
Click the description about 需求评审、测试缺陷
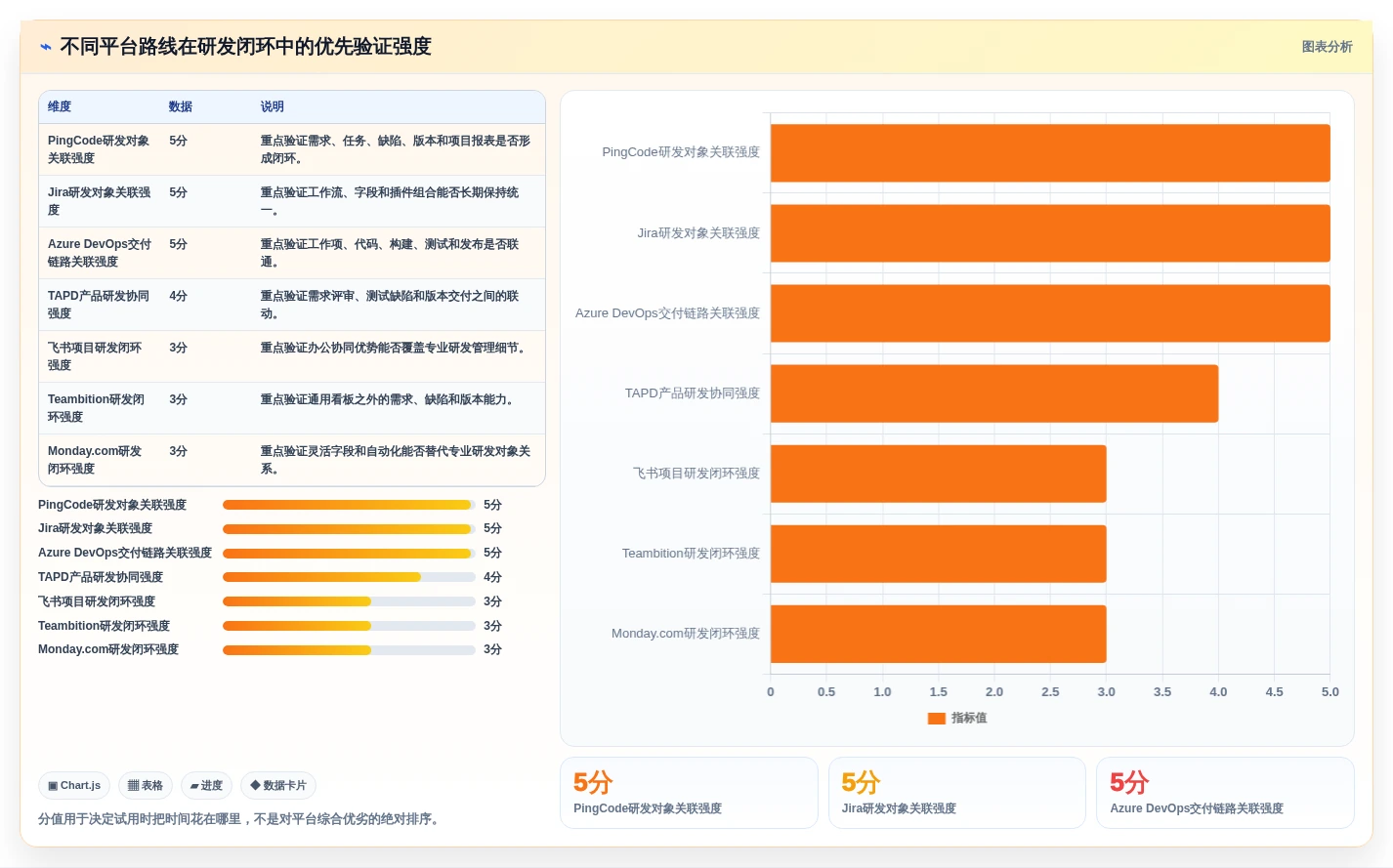coord(390,305)
